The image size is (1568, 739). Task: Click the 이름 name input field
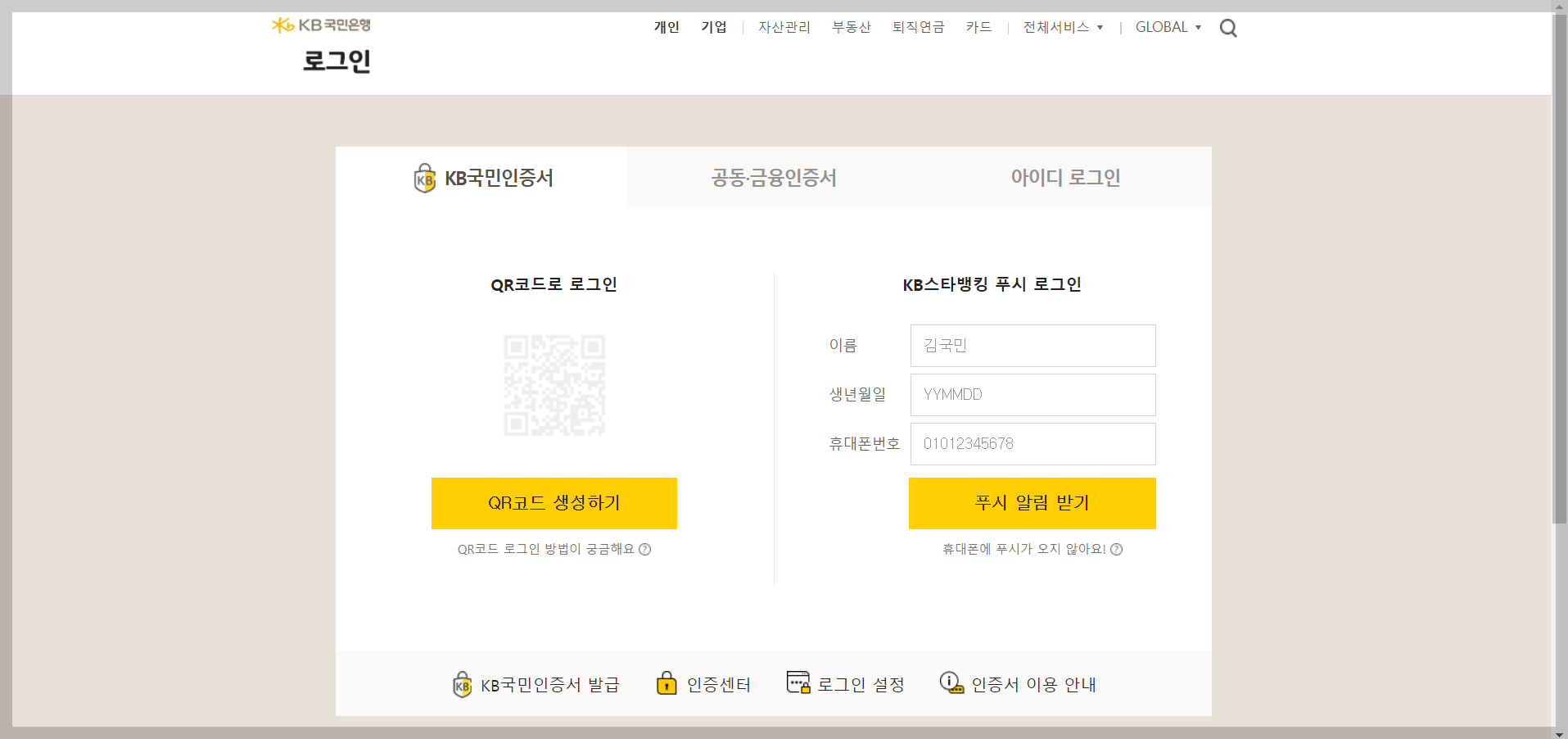click(x=1032, y=345)
